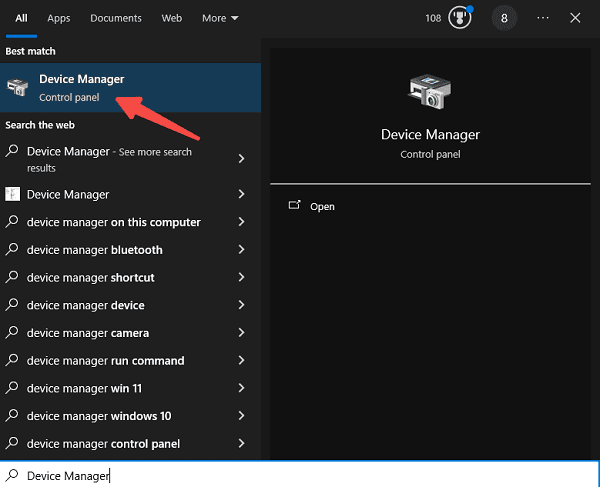The width and height of the screenshot is (600, 487).
Task: Expand chevron for 'device manager on this computer'
Action: tap(241, 222)
